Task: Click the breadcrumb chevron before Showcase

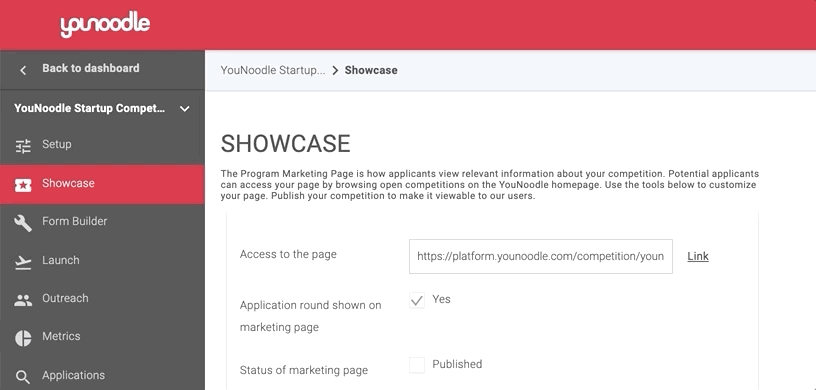Action: [x=335, y=70]
